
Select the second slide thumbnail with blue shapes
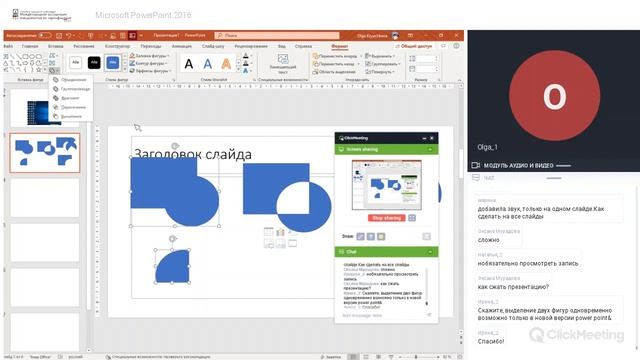(45, 153)
